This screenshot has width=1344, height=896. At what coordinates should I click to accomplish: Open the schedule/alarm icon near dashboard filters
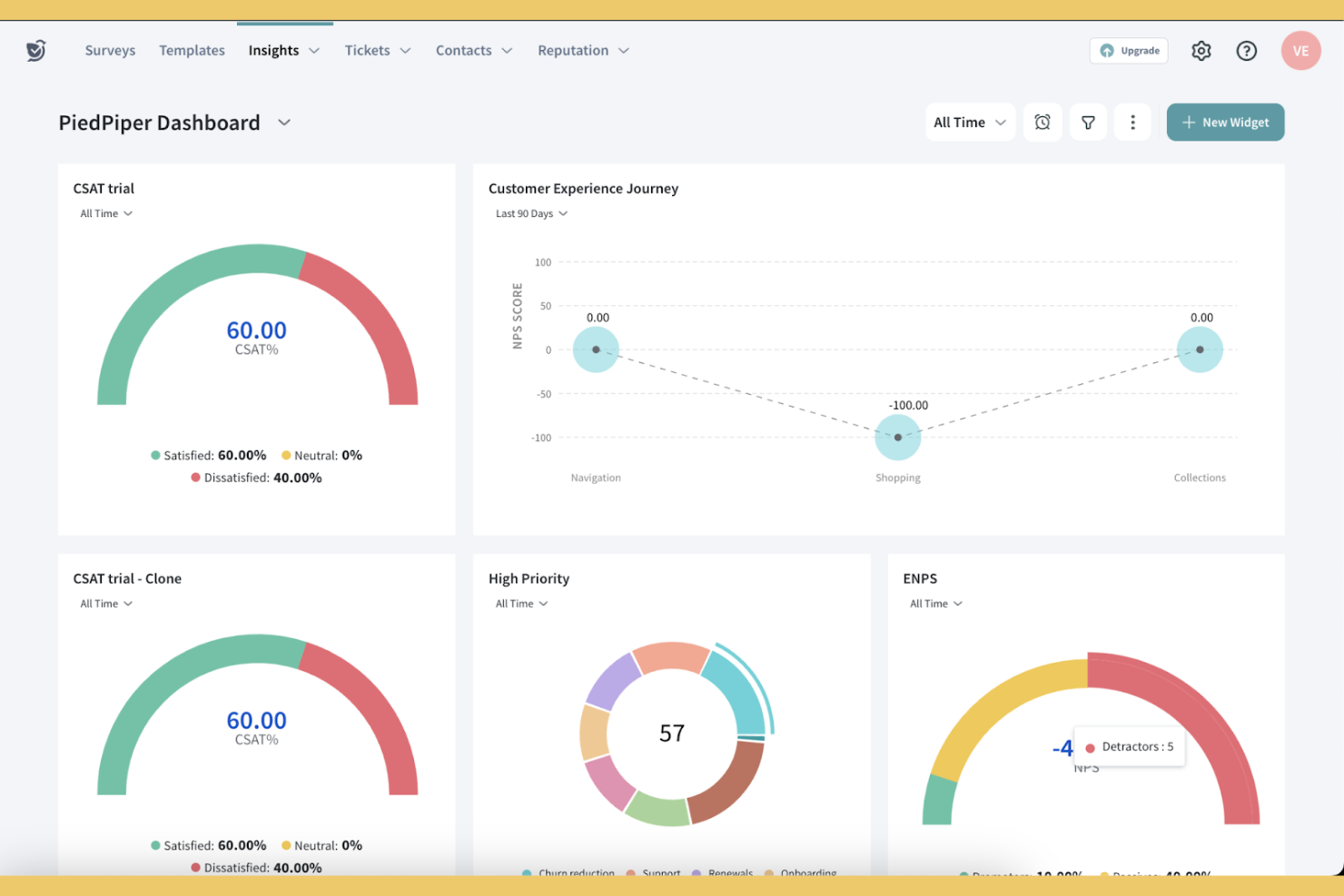[x=1042, y=122]
